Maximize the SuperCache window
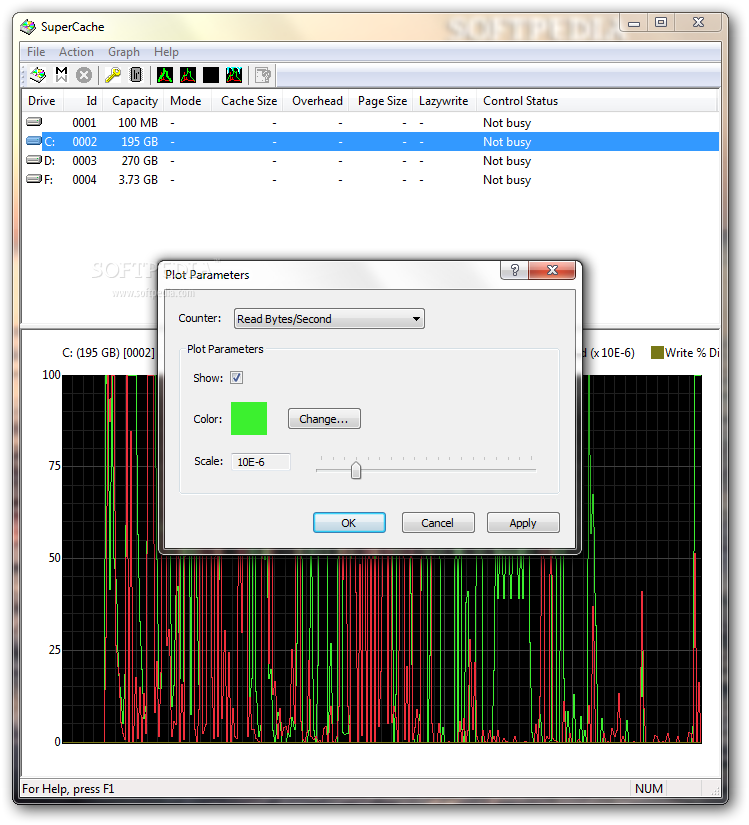The image size is (749, 825). click(661, 22)
